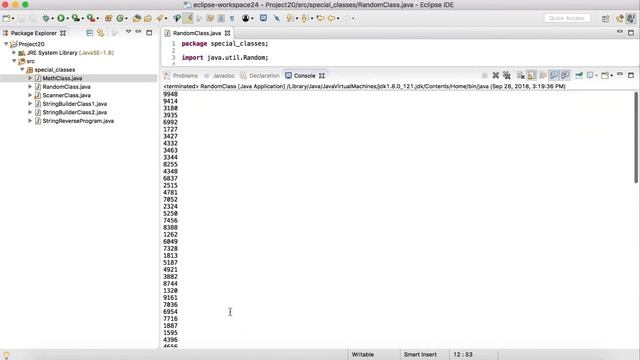Open the External Tools dropdown arrow
Viewport: 640px width, 360px height.
coord(98,19)
